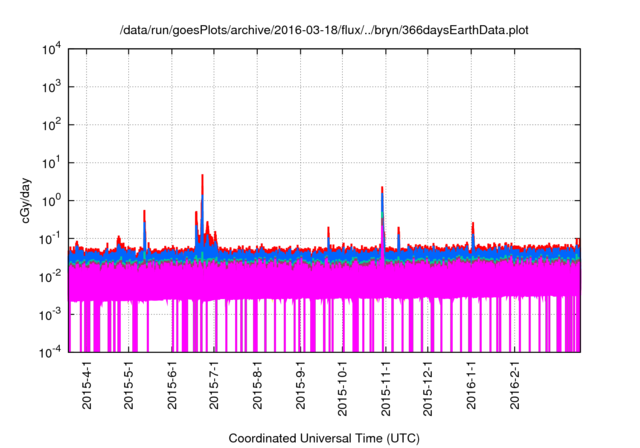Select the 2015-5-1 date tick label
The width and height of the screenshot is (640, 448).
(x=129, y=387)
